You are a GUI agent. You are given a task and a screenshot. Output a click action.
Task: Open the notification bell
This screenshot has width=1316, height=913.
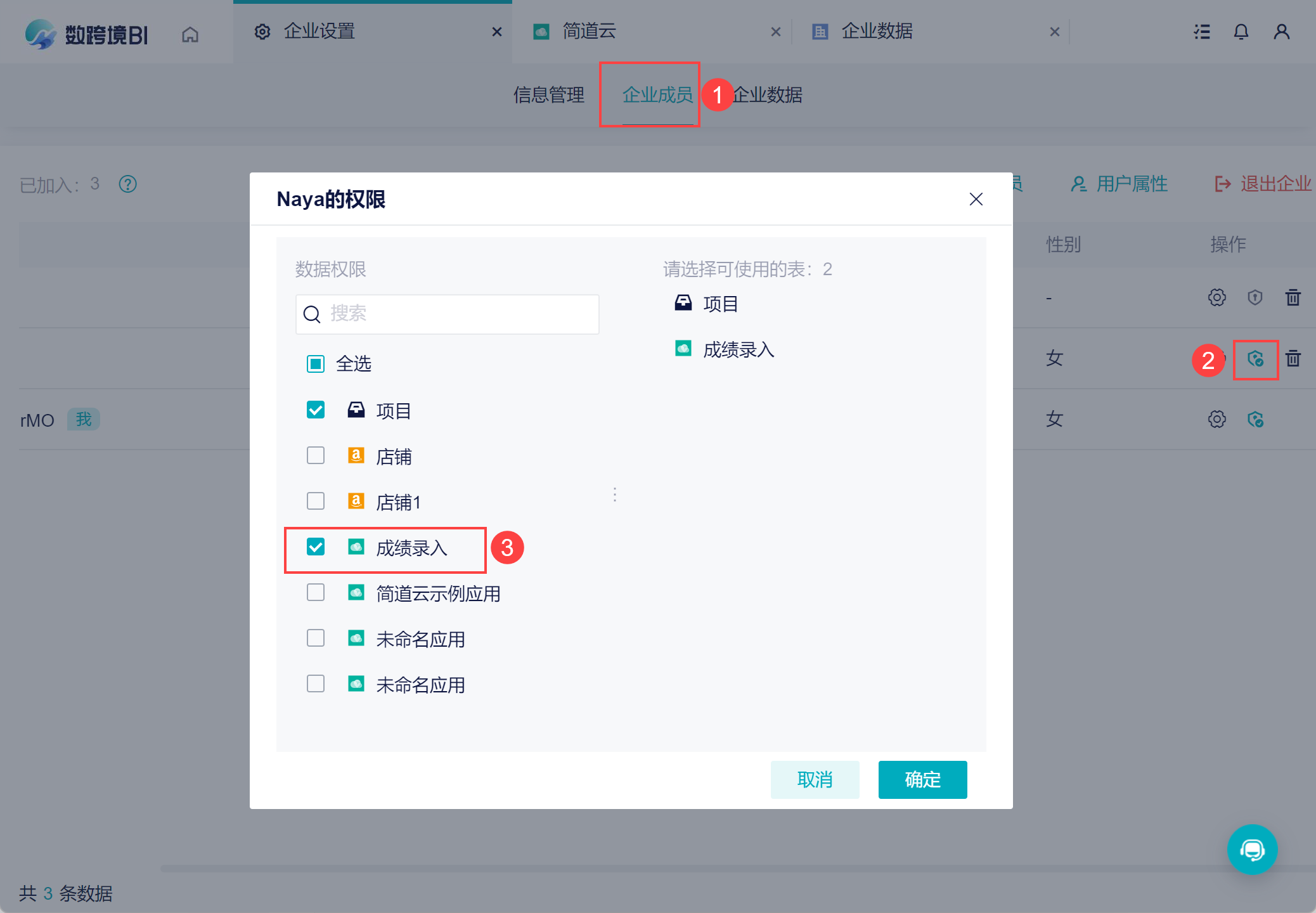point(1241,32)
